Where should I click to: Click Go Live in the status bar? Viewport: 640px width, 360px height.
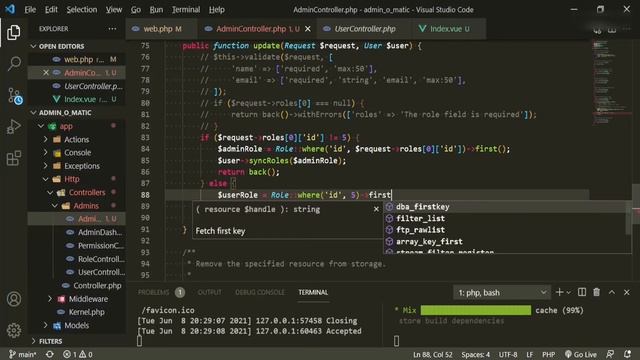581,354
